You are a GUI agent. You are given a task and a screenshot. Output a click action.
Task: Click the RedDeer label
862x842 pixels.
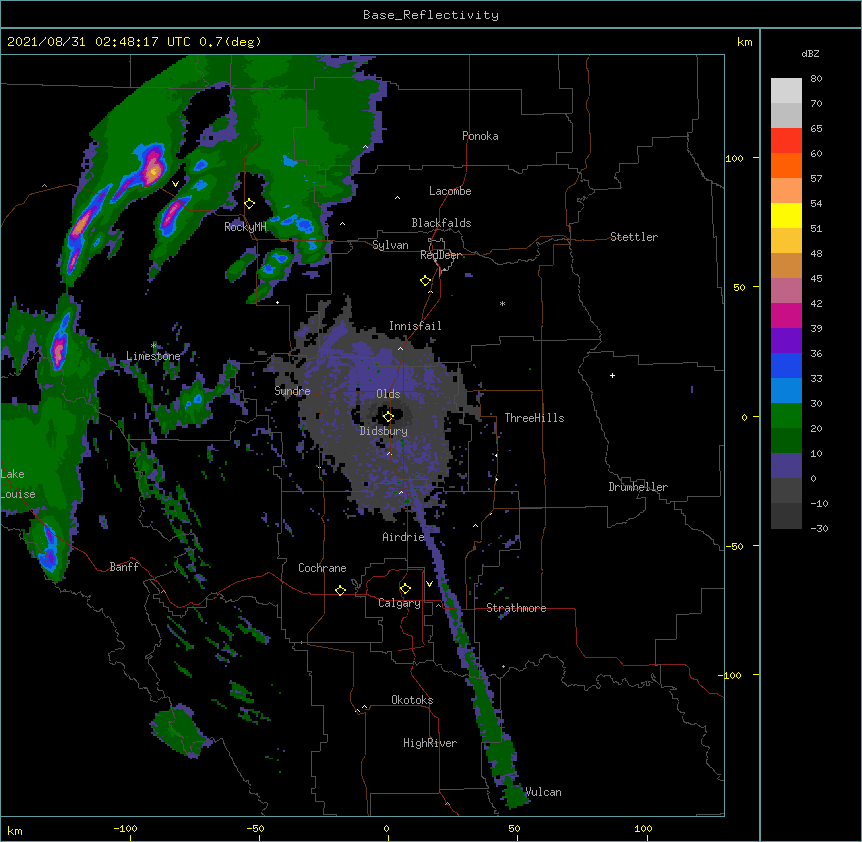(x=440, y=255)
